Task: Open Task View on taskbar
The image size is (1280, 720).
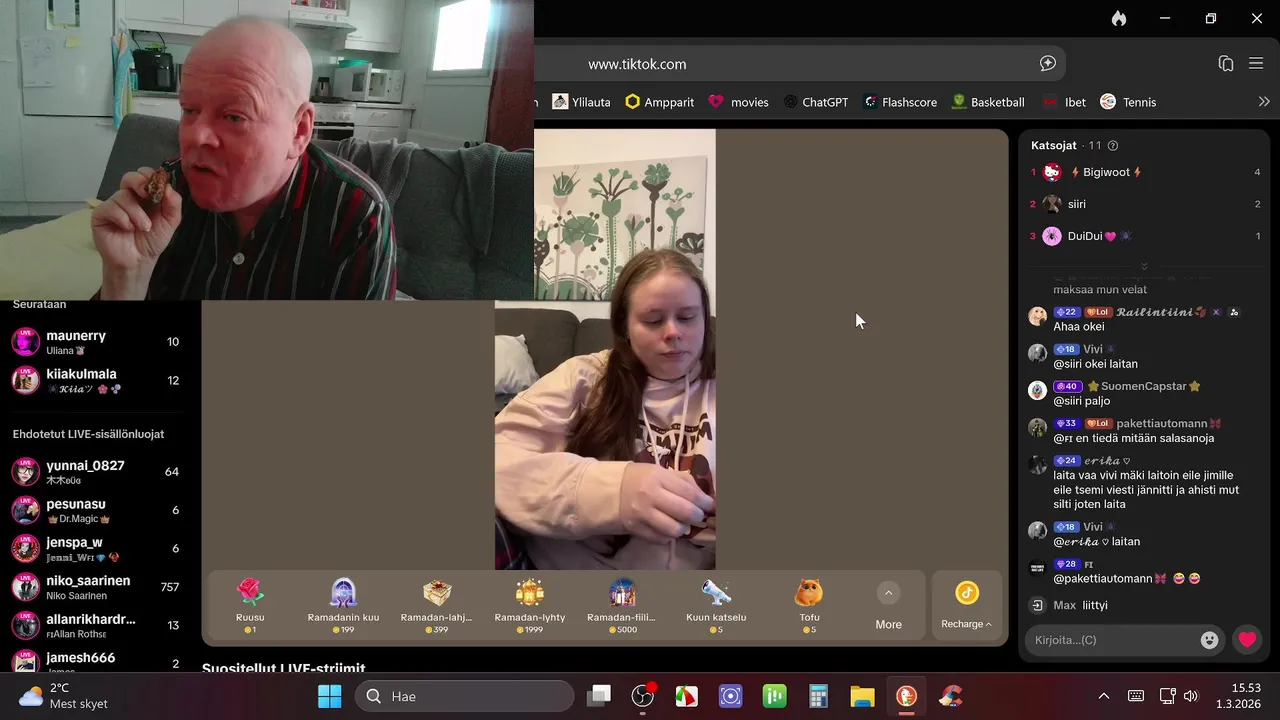Action: click(599, 696)
